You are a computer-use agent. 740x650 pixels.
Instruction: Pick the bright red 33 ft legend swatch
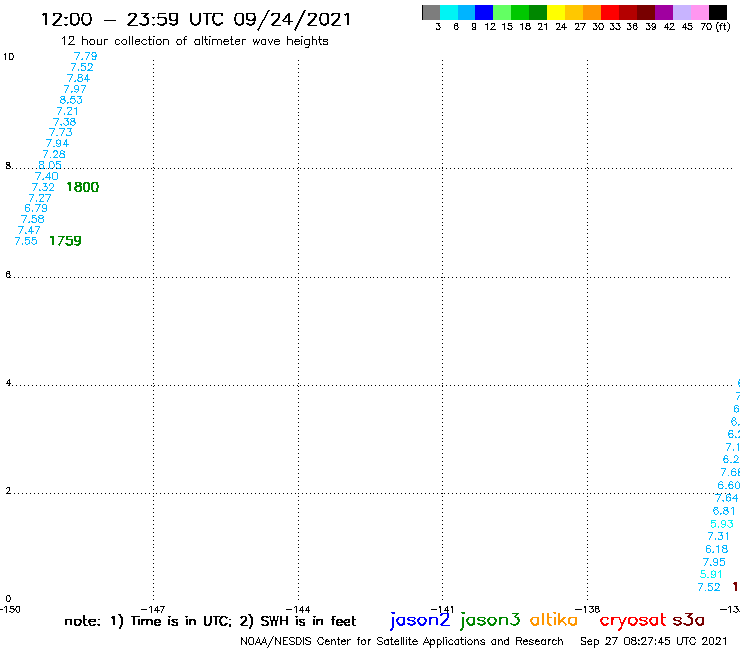(610, 12)
